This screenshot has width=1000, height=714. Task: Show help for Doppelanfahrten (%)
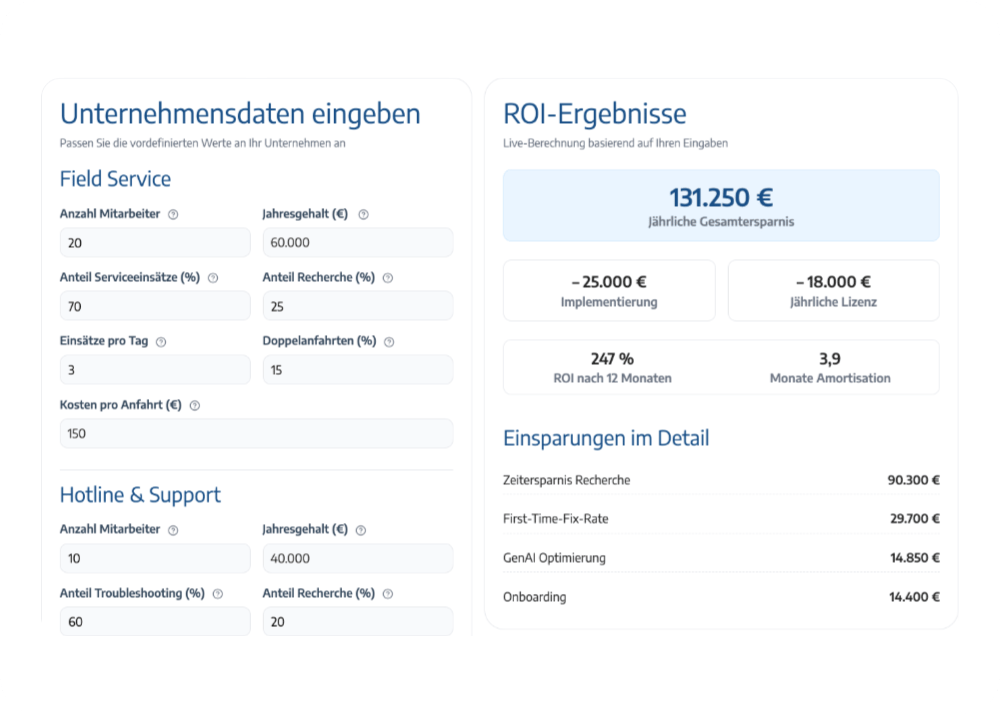point(389,342)
